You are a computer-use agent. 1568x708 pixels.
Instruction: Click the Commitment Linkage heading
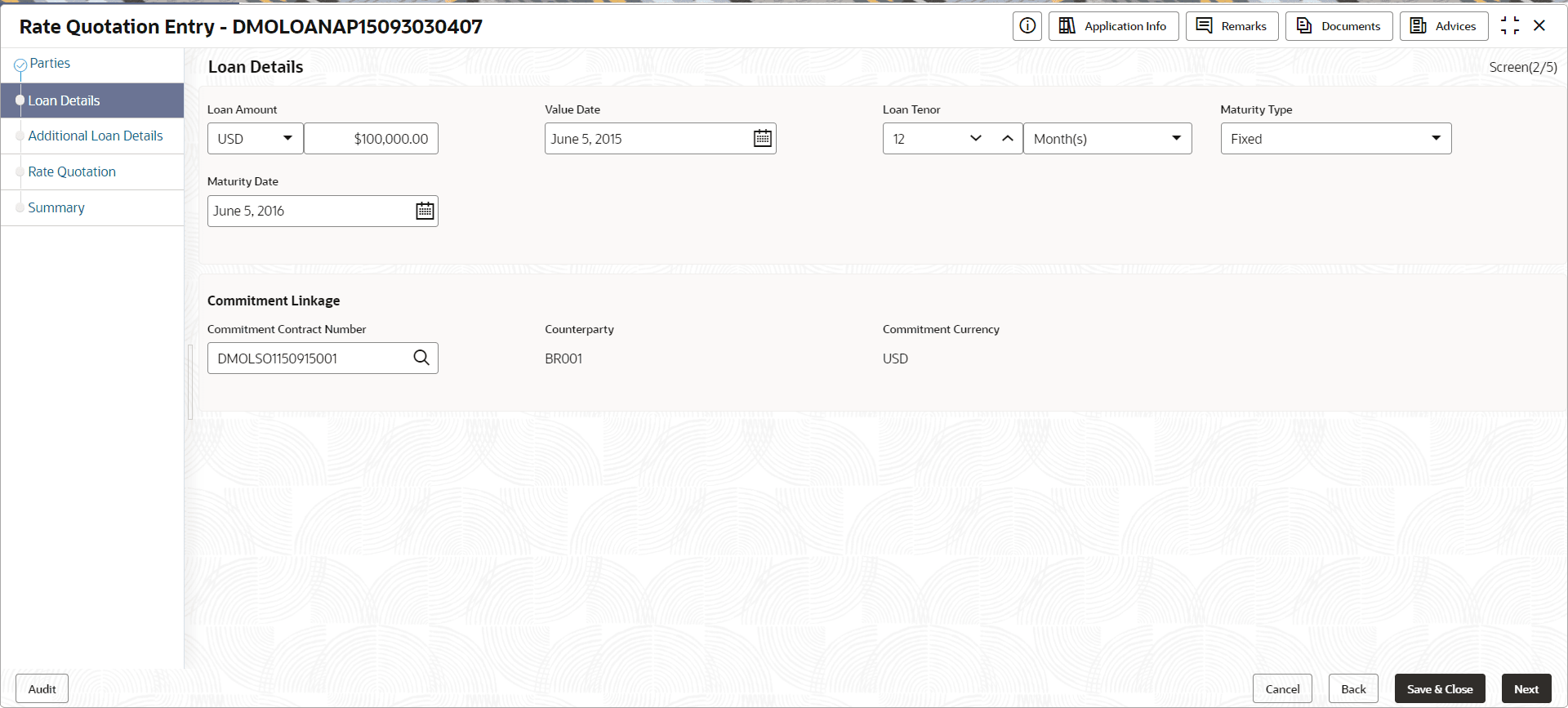point(274,301)
